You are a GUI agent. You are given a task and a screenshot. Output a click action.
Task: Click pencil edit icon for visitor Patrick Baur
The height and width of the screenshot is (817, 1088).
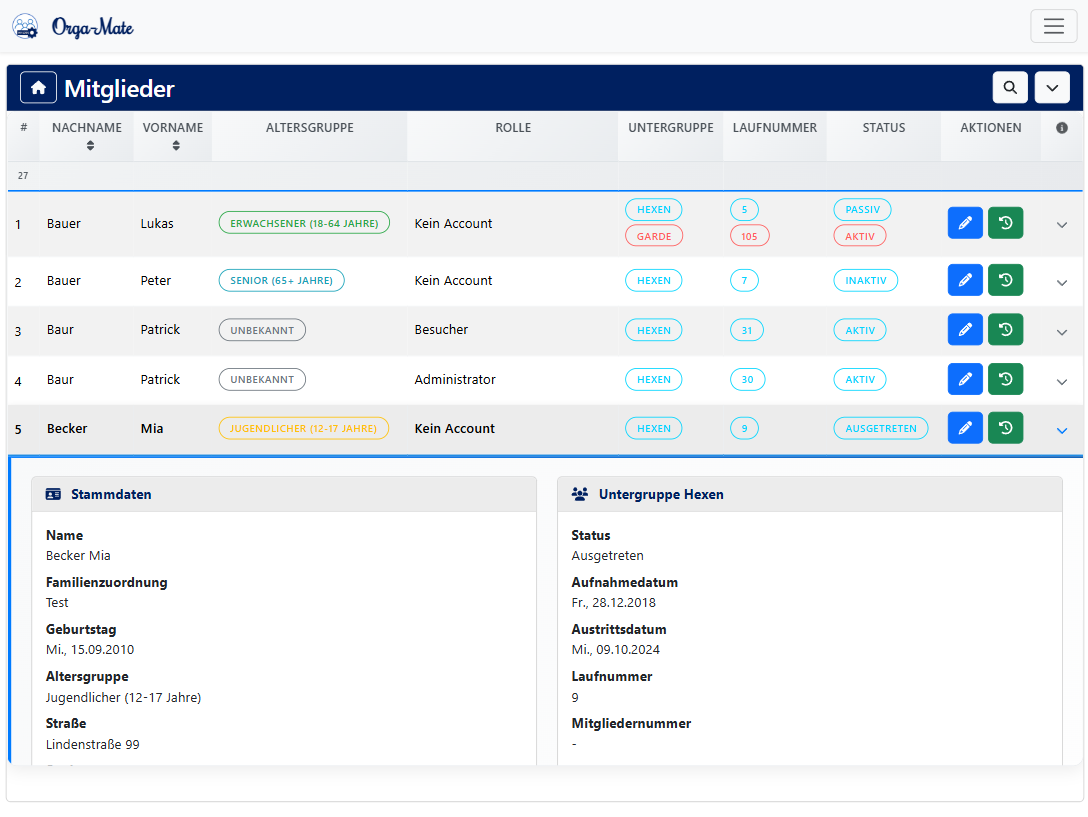tap(965, 330)
